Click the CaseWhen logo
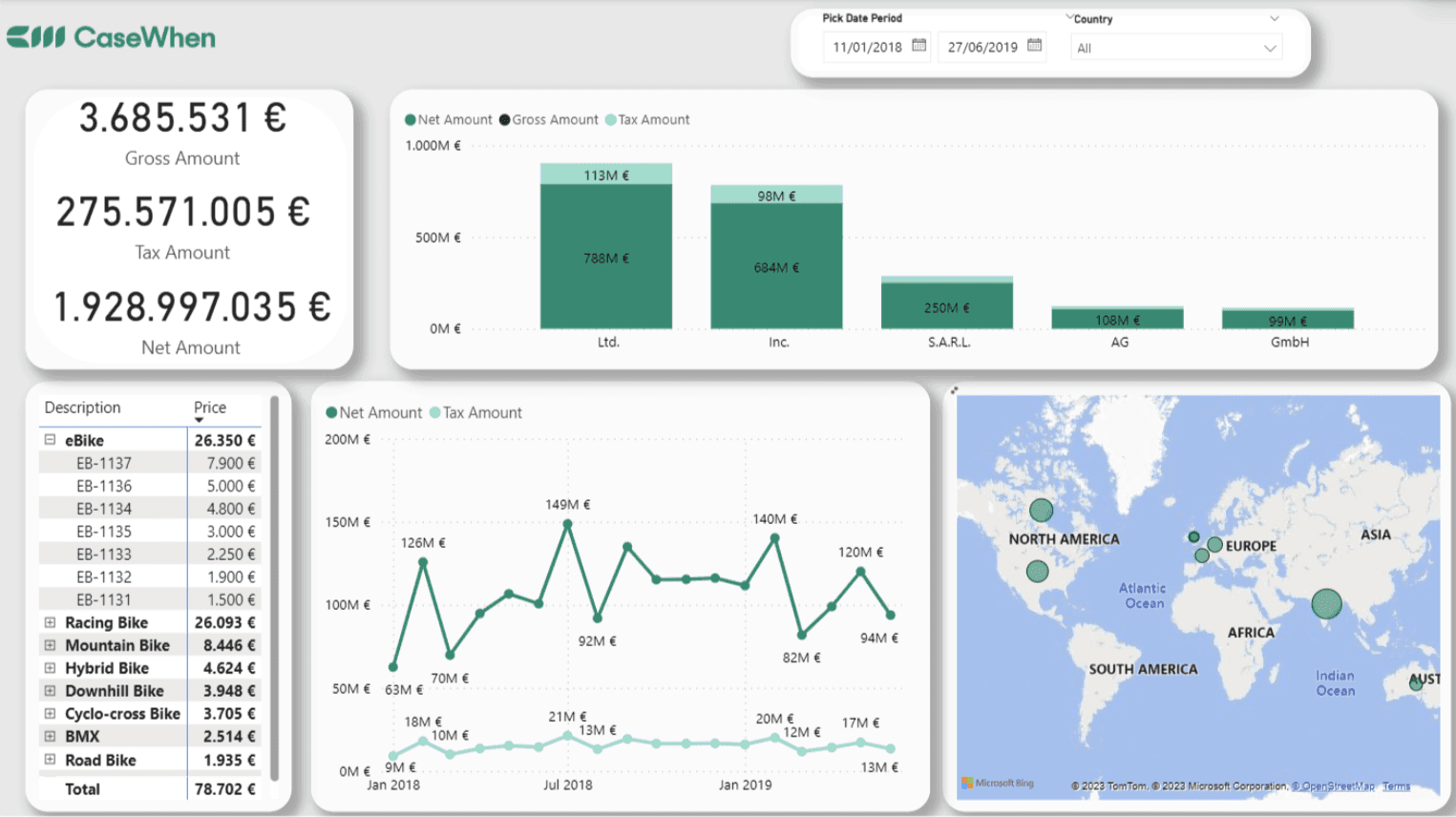The width and height of the screenshot is (1456, 817). tap(110, 38)
